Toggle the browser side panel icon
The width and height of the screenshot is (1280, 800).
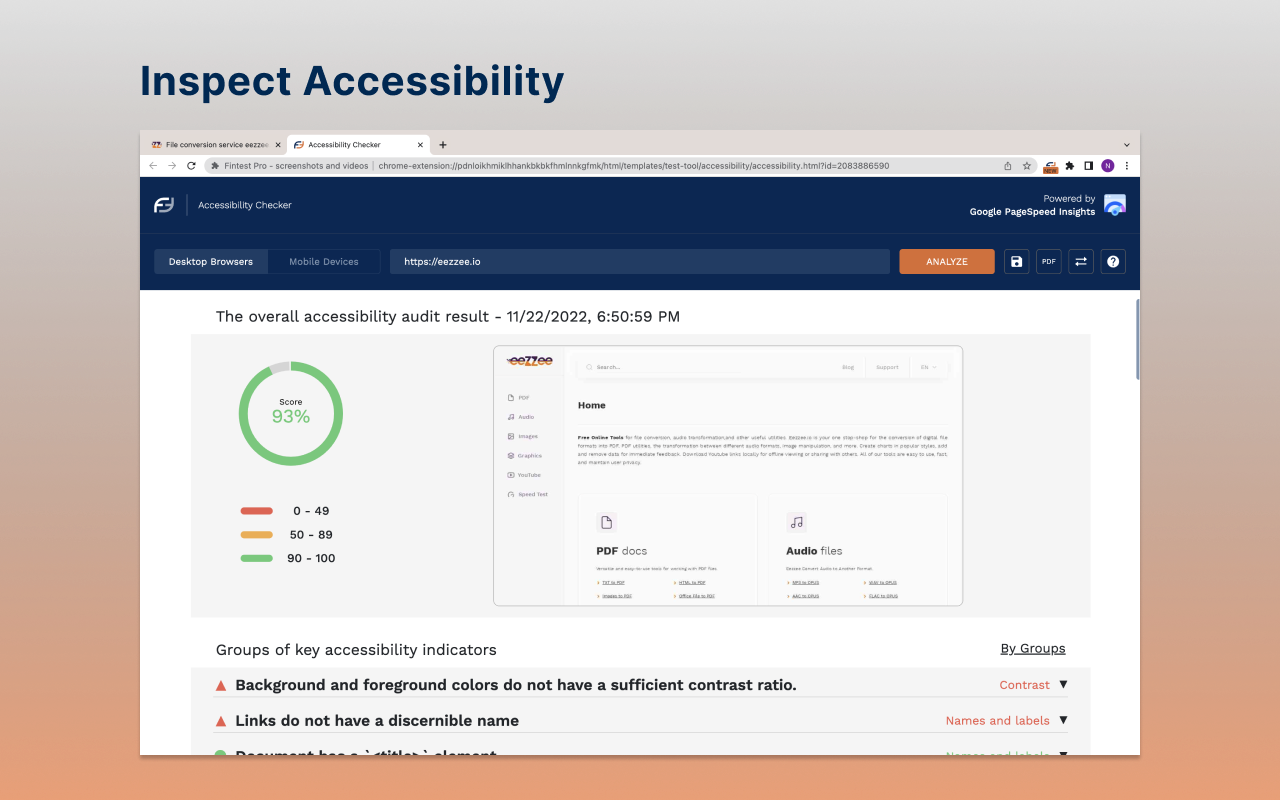point(1089,166)
